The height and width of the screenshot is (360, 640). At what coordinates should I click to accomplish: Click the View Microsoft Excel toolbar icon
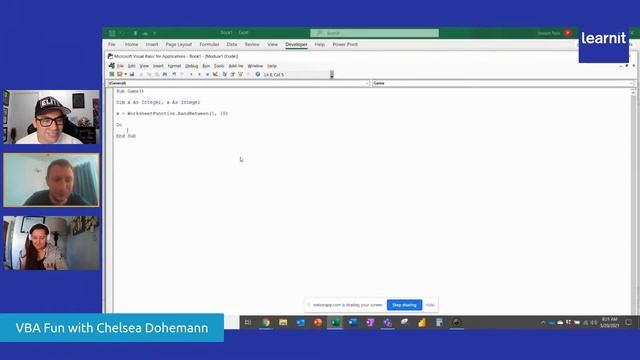(x=112, y=74)
